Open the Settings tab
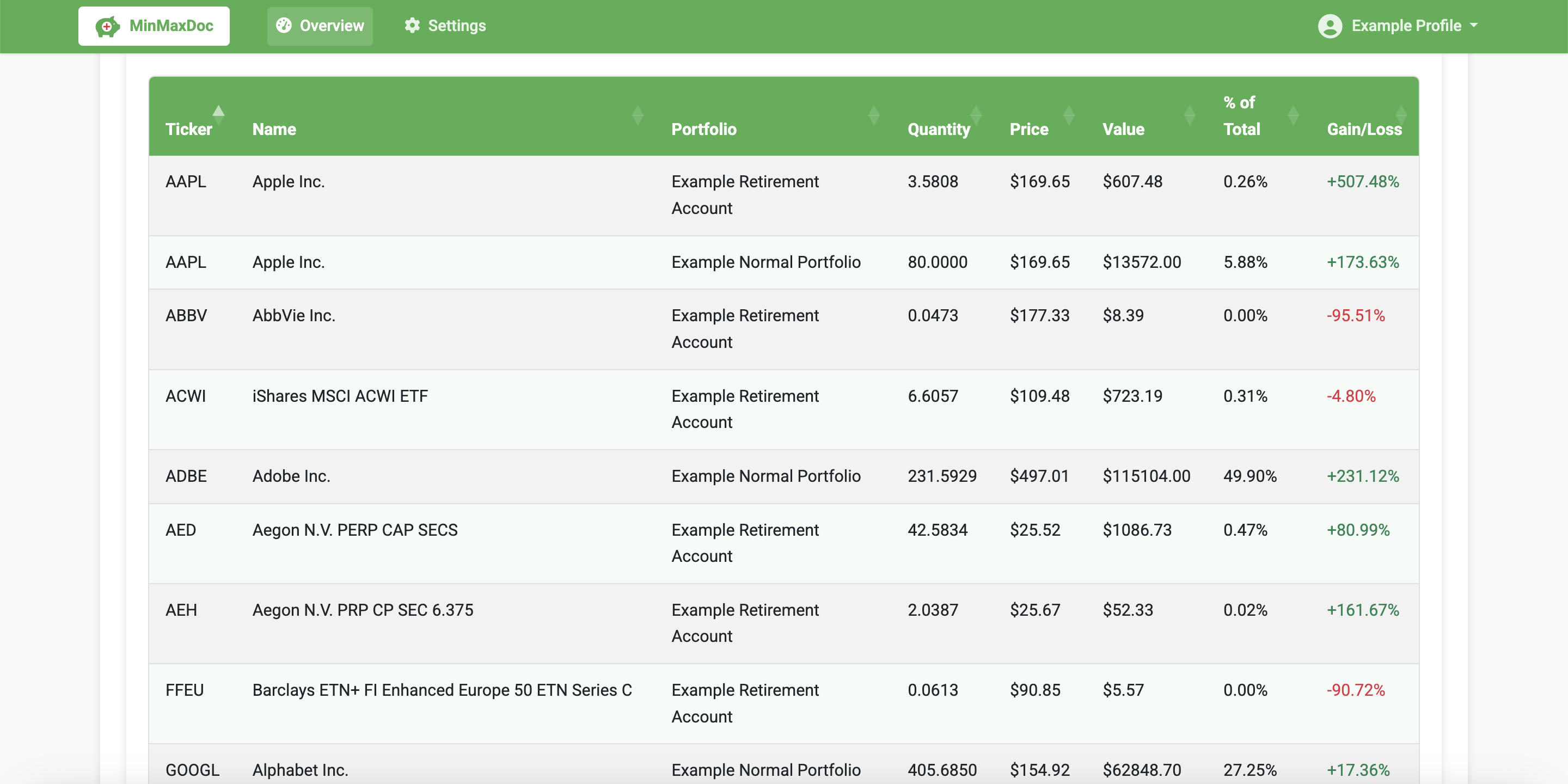 [x=444, y=26]
